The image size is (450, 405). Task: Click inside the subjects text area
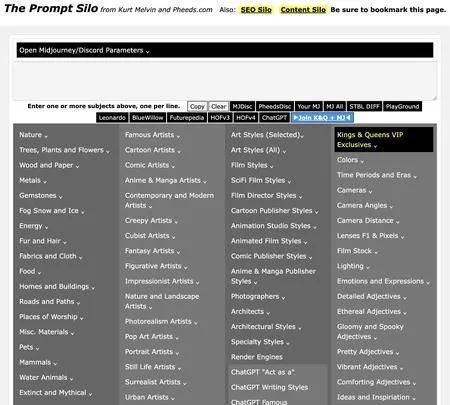tap(225, 81)
